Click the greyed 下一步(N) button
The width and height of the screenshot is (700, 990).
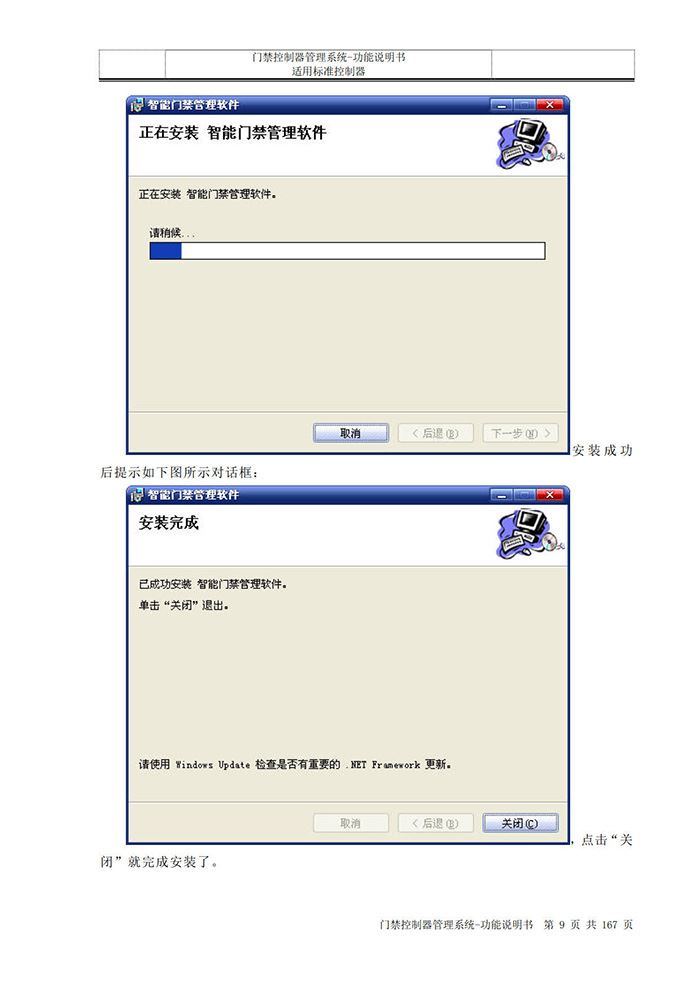pyautogui.click(x=520, y=433)
